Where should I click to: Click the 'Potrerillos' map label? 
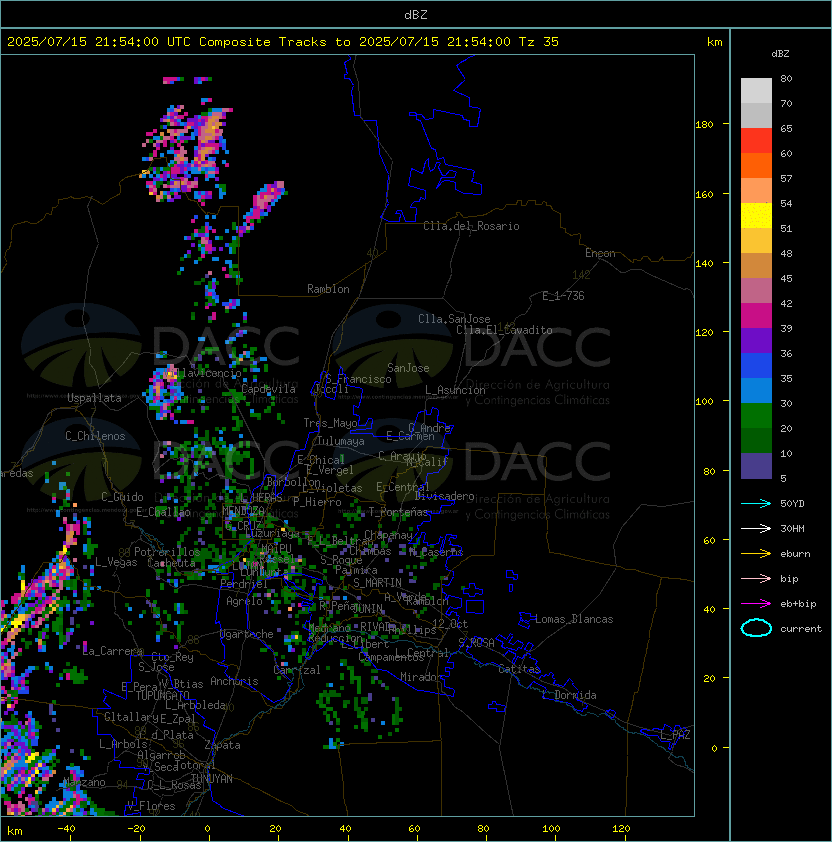point(167,551)
